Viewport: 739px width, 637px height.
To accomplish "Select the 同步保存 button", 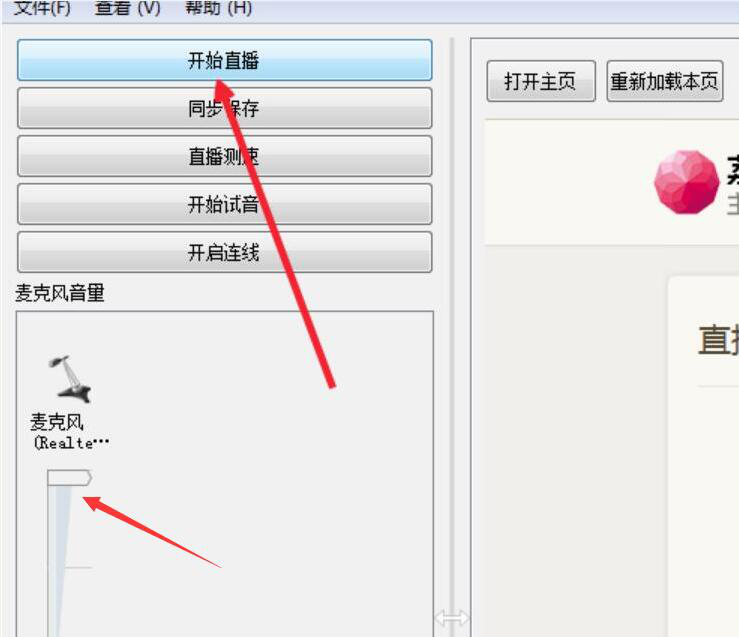I will (x=224, y=108).
